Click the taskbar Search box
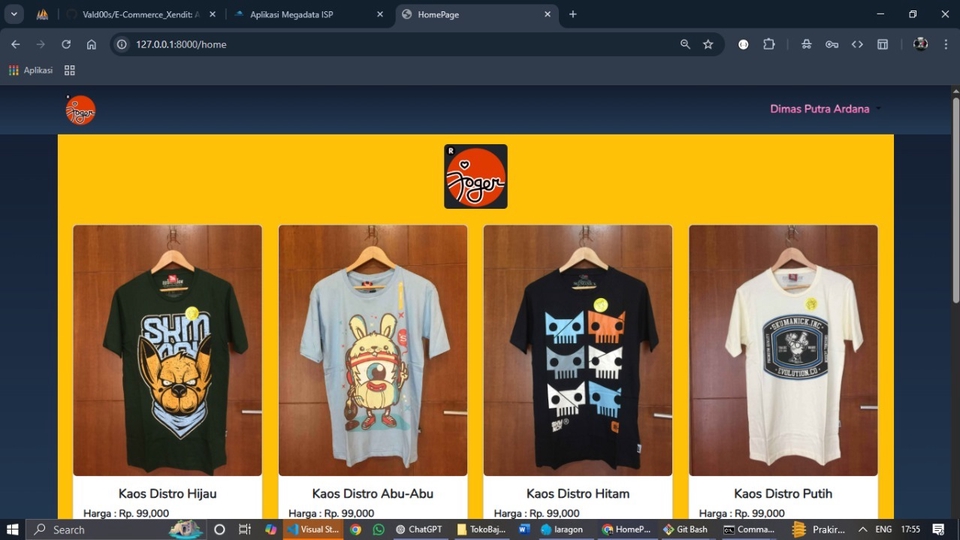The width and height of the screenshot is (960, 540). (x=116, y=530)
